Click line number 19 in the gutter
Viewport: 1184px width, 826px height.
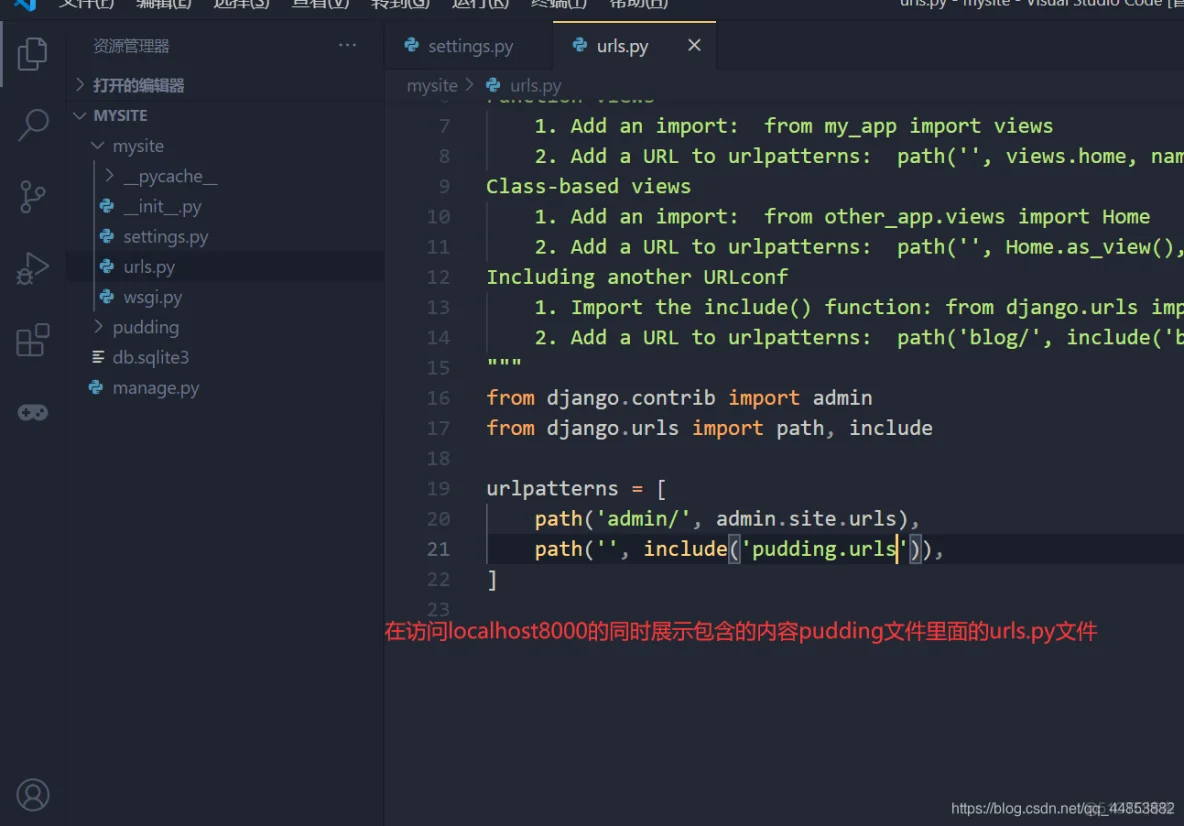click(x=439, y=489)
